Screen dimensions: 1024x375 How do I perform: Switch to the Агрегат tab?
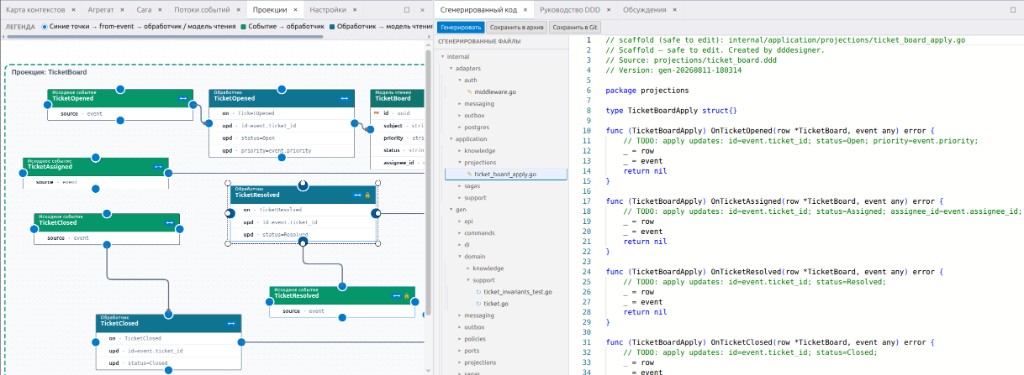(x=101, y=10)
